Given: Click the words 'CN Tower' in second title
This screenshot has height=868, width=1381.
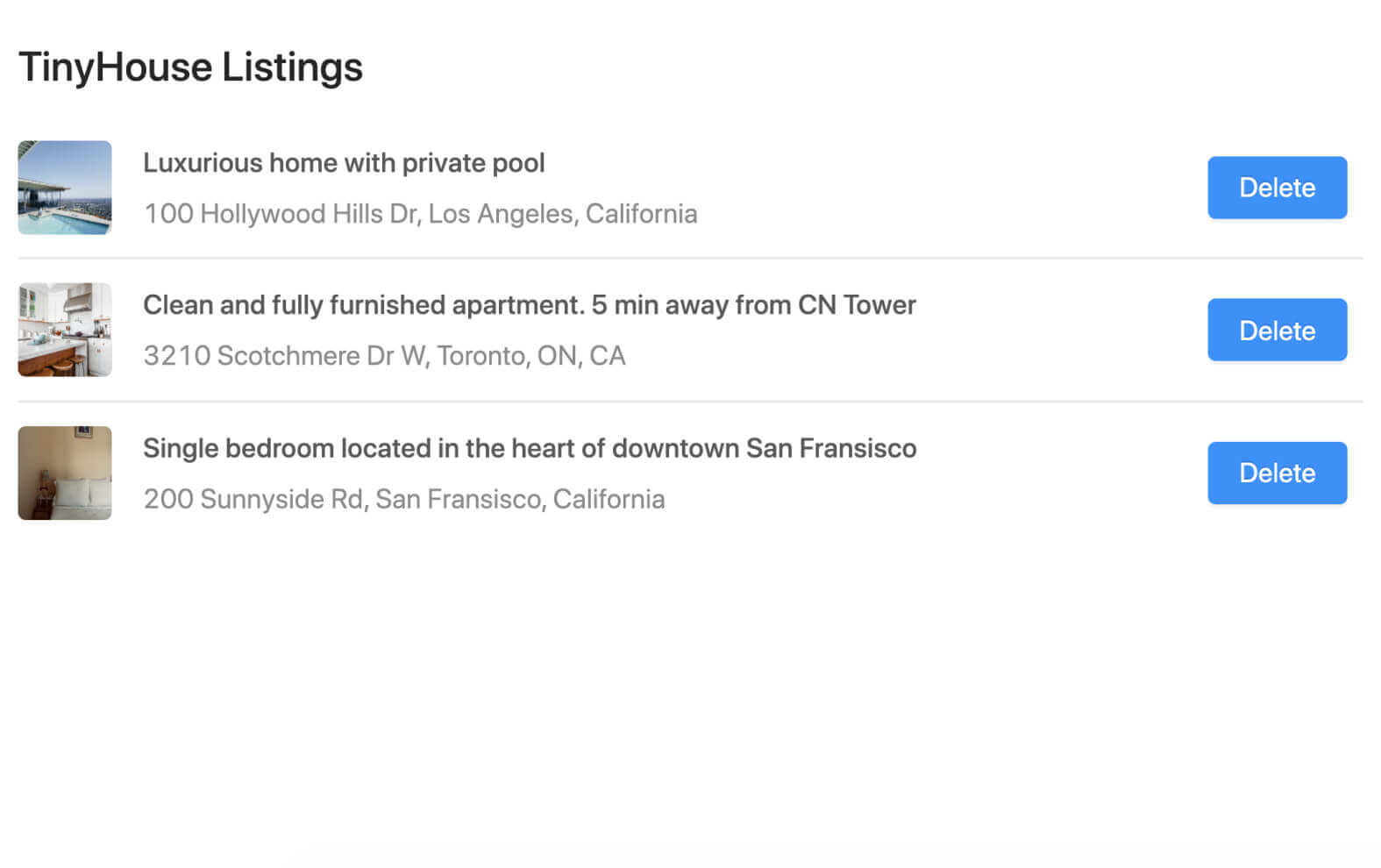Looking at the screenshot, I should [x=857, y=305].
